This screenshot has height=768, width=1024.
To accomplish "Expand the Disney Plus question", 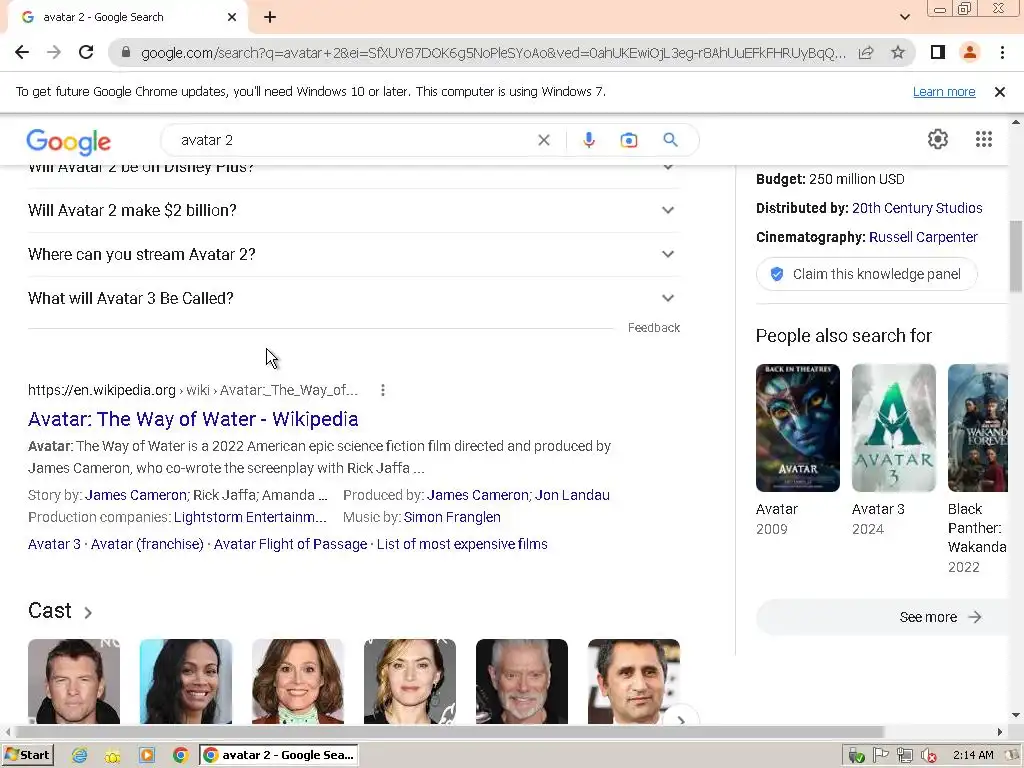I will pos(353,171).
